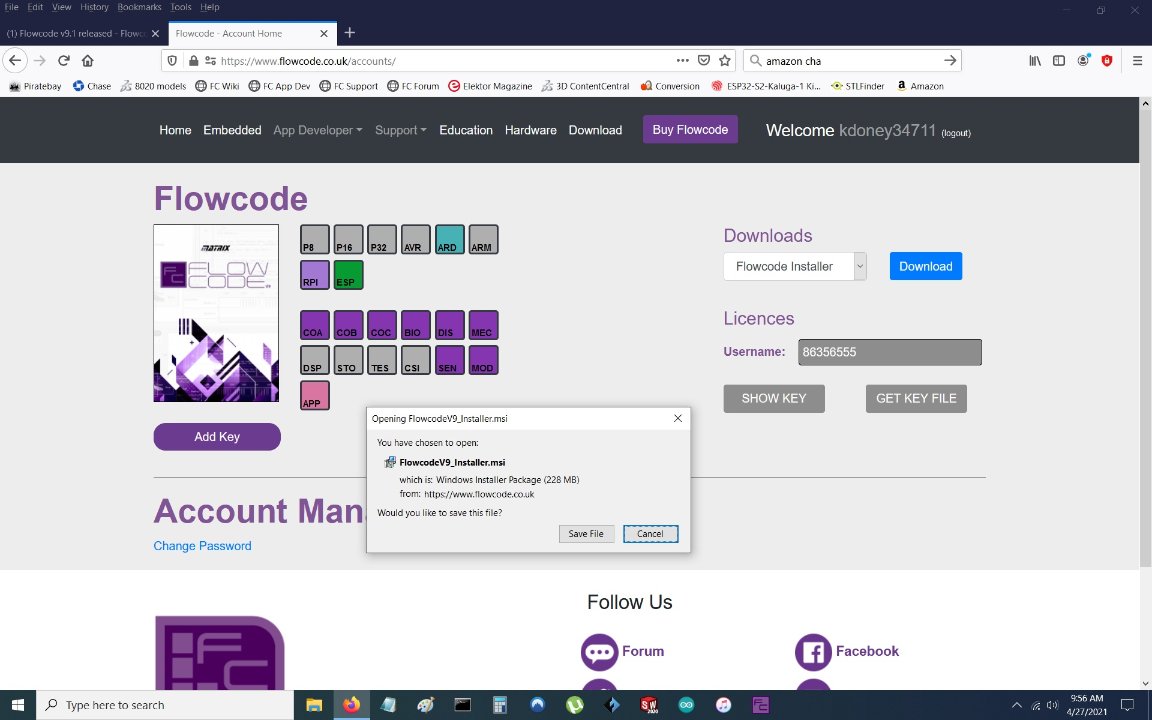This screenshot has width=1152, height=720.
Task: Open the Forum speech bubble icon
Action: tap(600, 652)
